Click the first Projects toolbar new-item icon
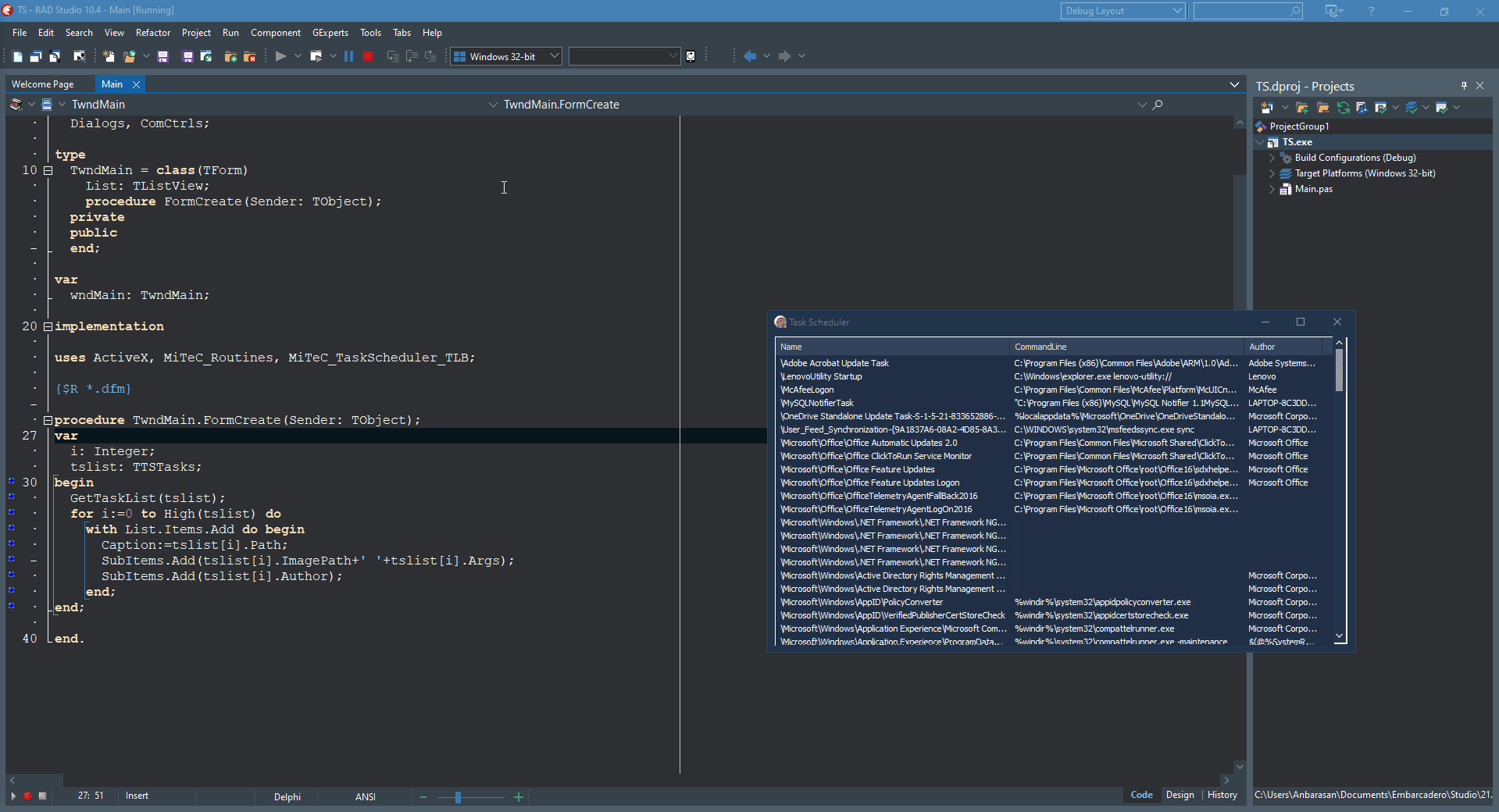1499x812 pixels. coord(1267,108)
